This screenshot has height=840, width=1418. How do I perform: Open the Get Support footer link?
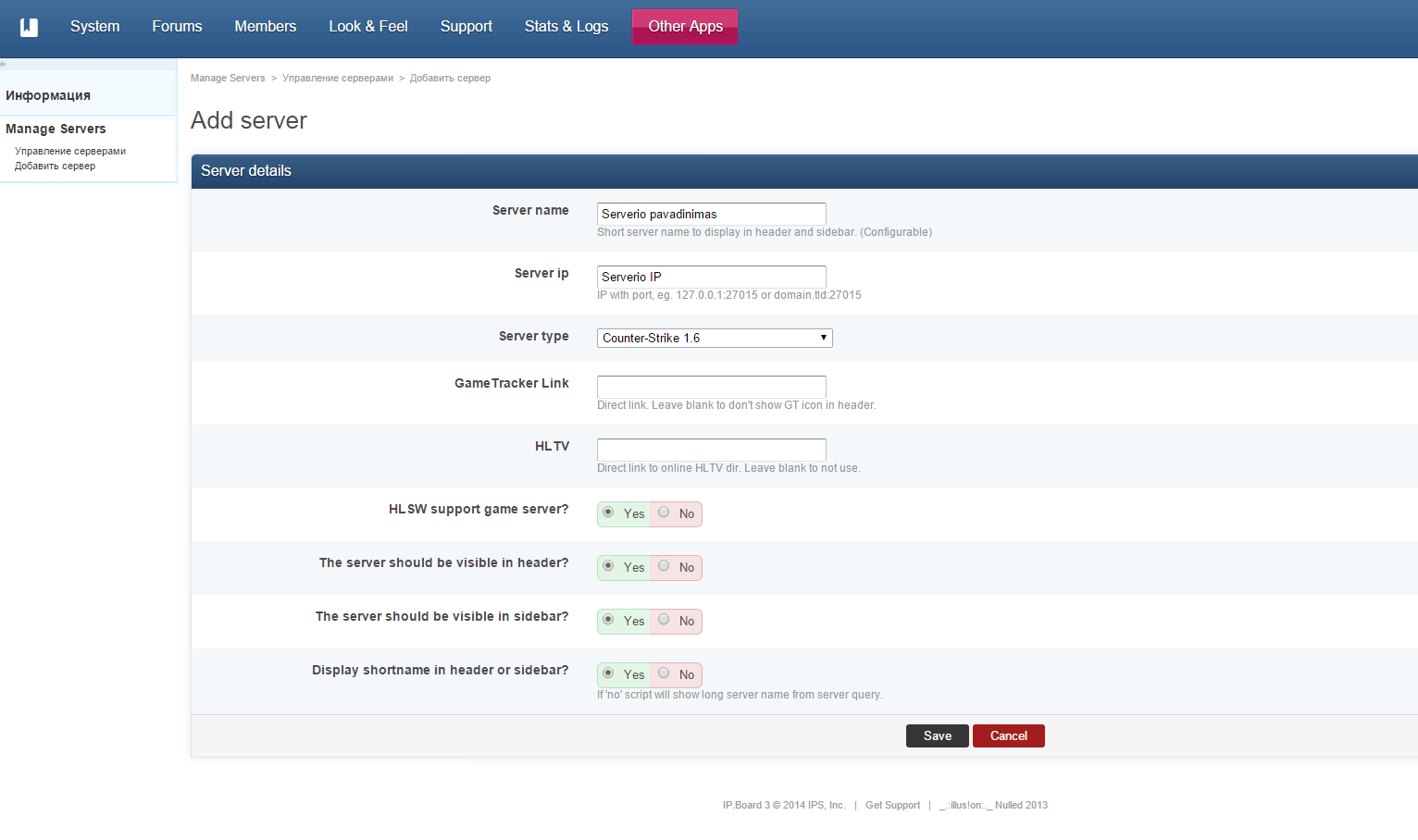[x=892, y=805]
